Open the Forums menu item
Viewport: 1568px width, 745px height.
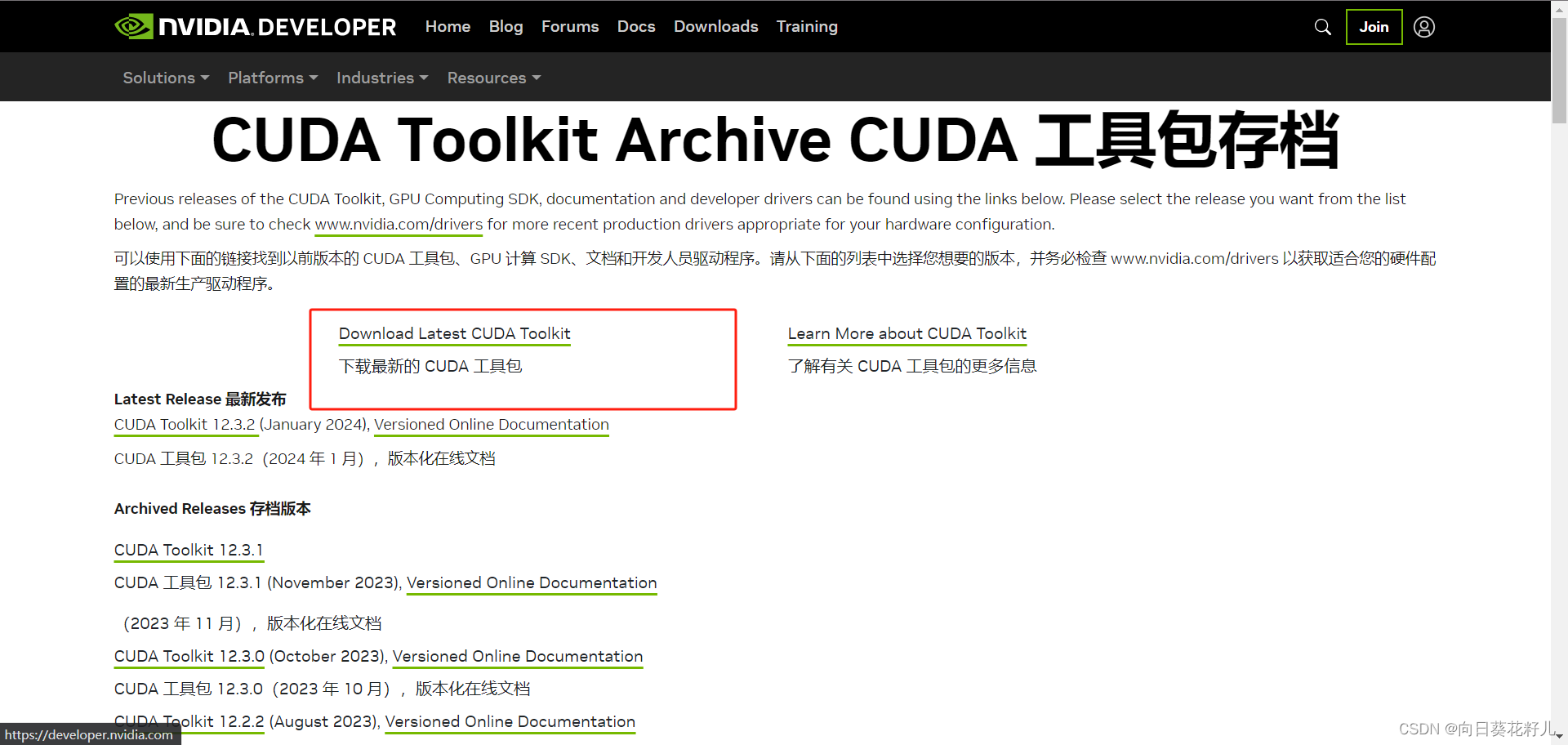(x=570, y=27)
